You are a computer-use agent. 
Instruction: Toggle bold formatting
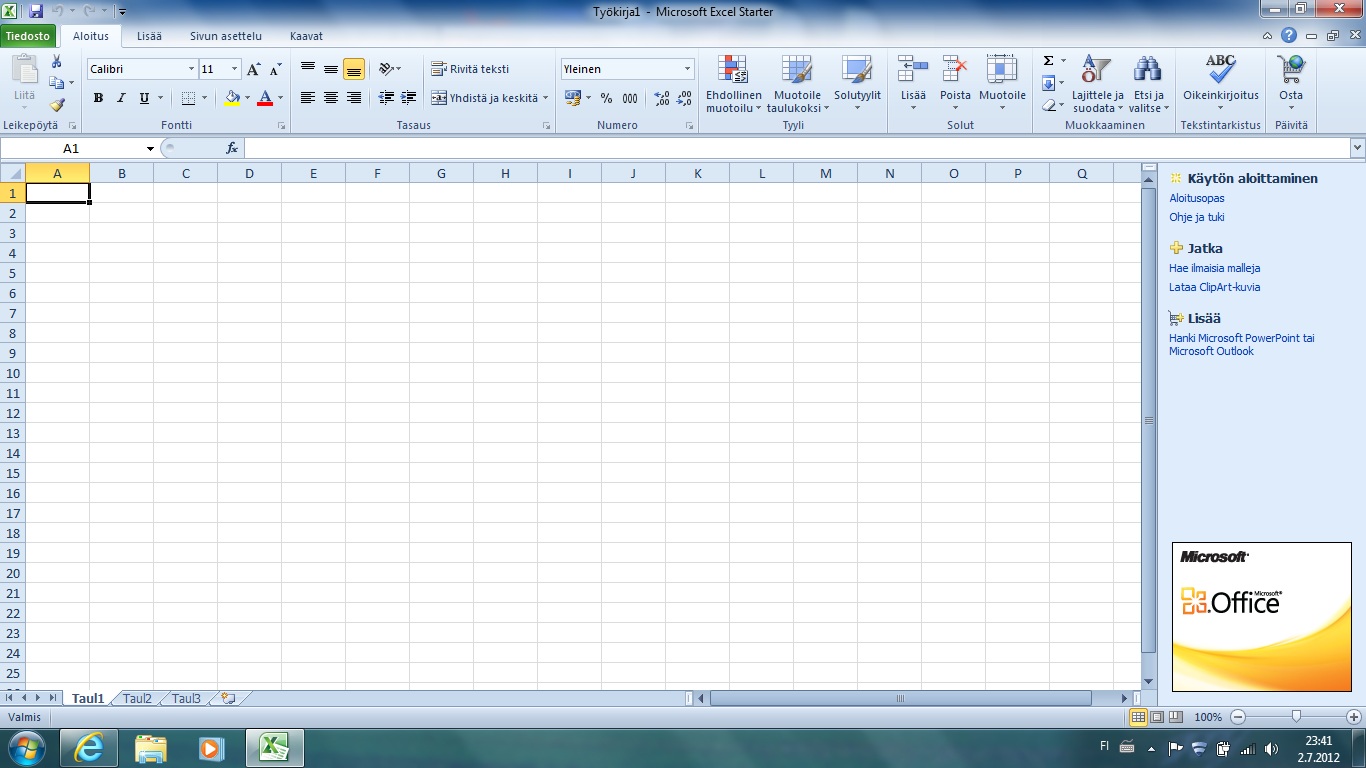(98, 98)
